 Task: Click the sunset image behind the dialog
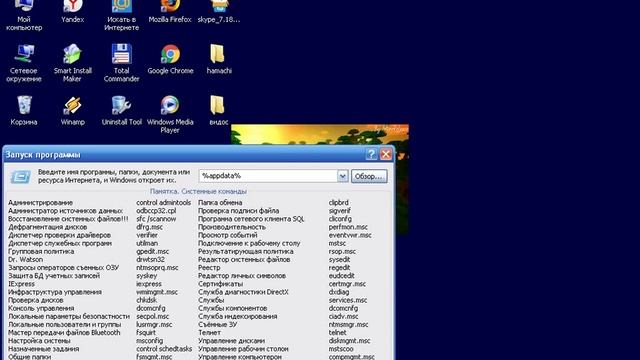(320, 135)
